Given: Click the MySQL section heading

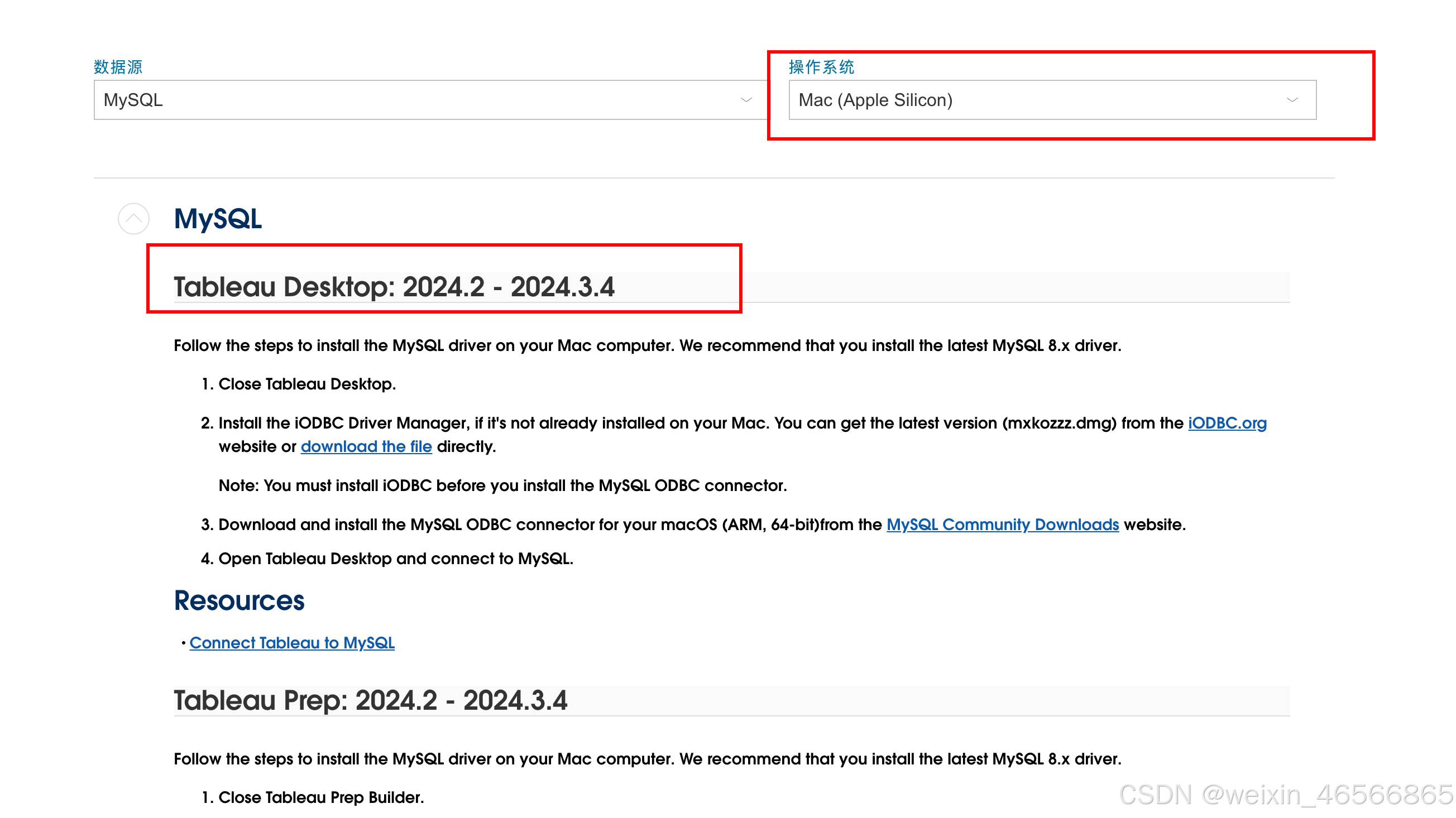Looking at the screenshot, I should 218,219.
